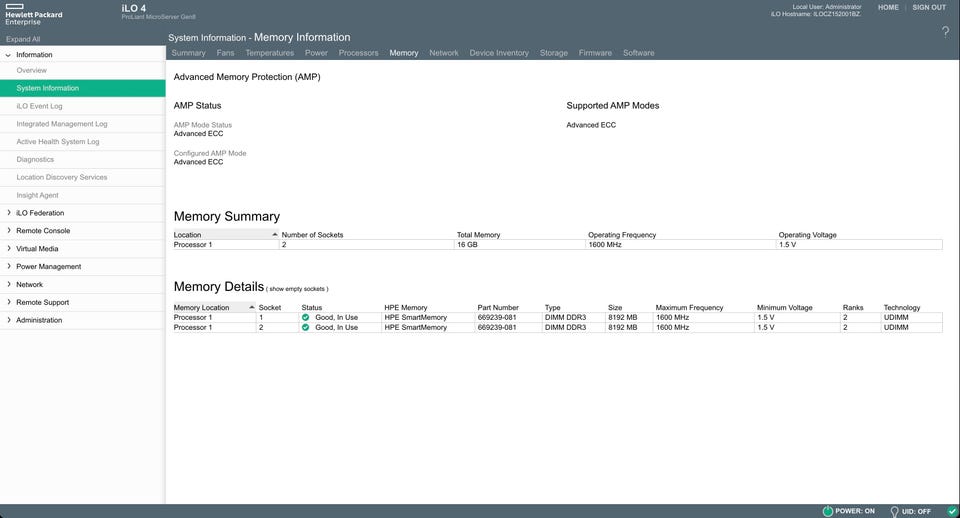Sort Memory Details by Memory Location header

coord(201,307)
